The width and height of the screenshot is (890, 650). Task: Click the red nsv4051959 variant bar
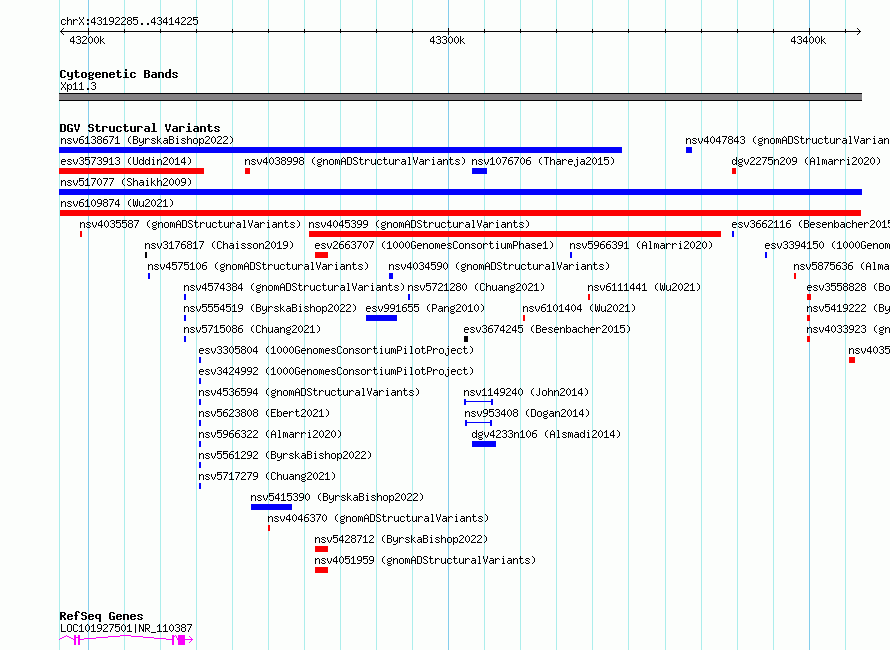point(321,570)
